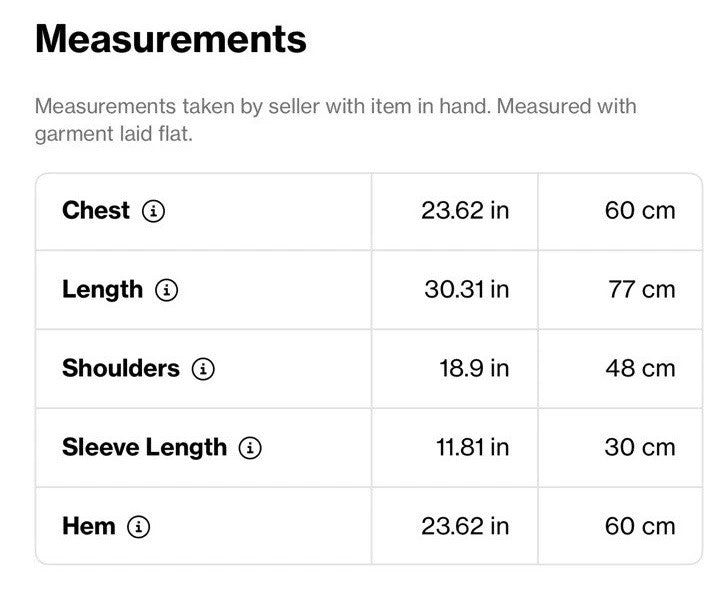Click the Hem info icon
The height and width of the screenshot is (601, 720).
tap(138, 527)
